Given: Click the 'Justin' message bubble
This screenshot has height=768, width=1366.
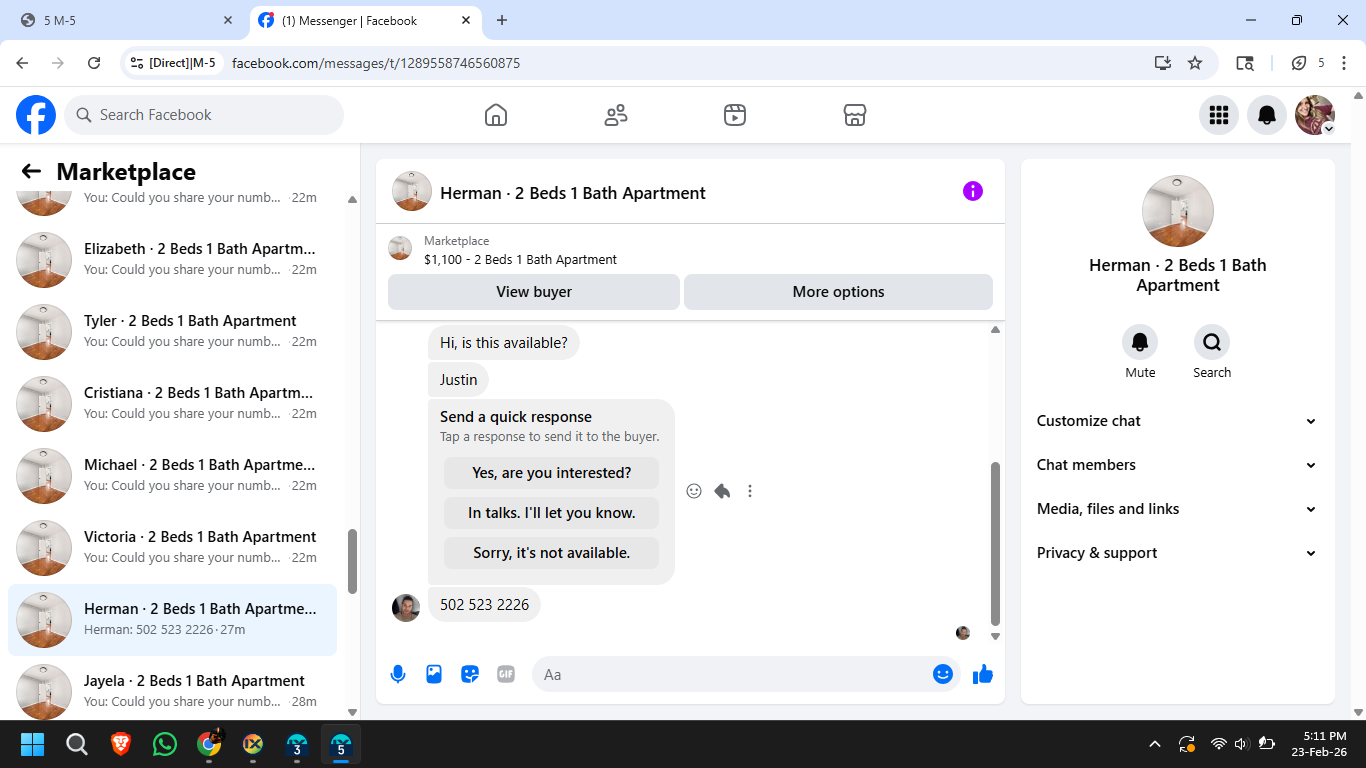Looking at the screenshot, I should 459,380.
